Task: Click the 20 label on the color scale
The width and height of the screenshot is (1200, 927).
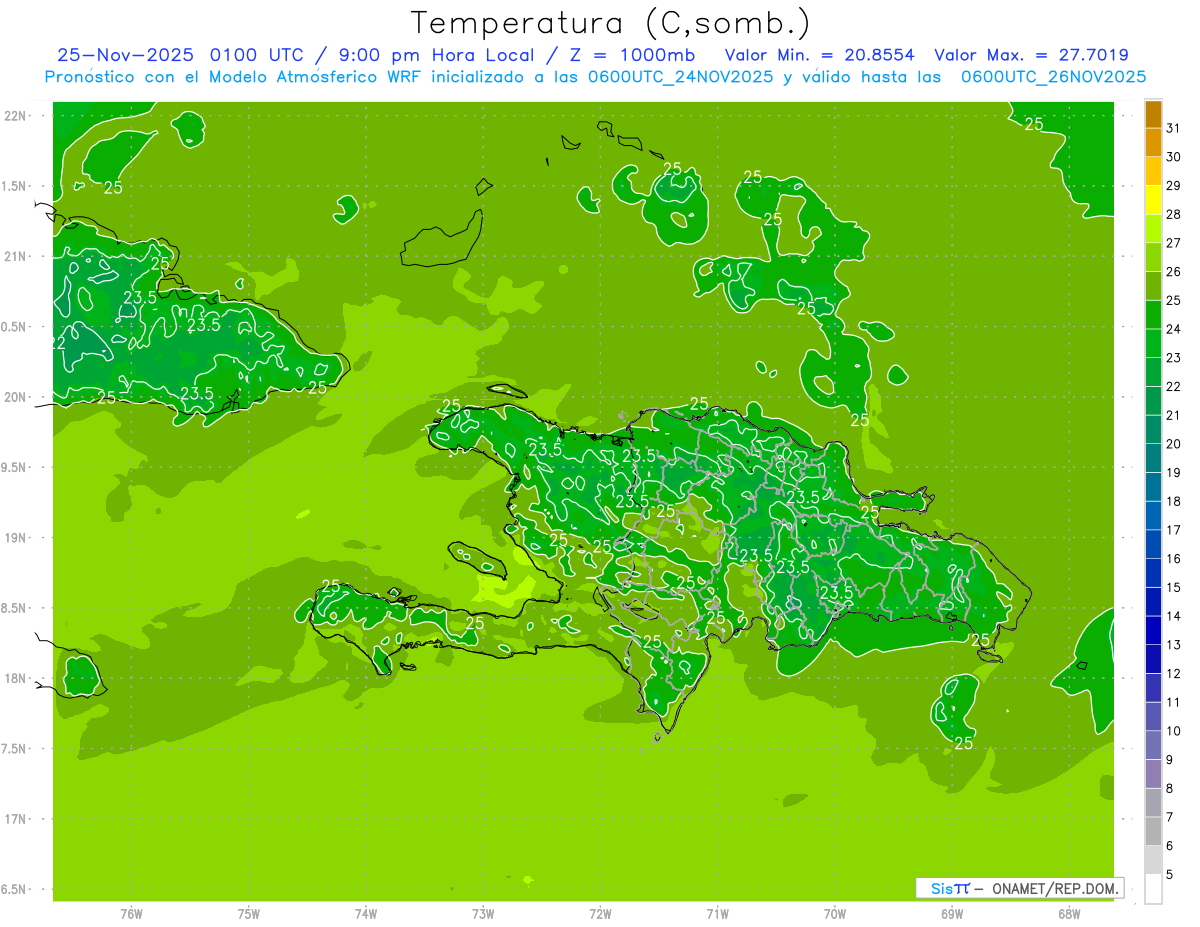Action: pos(1173,444)
